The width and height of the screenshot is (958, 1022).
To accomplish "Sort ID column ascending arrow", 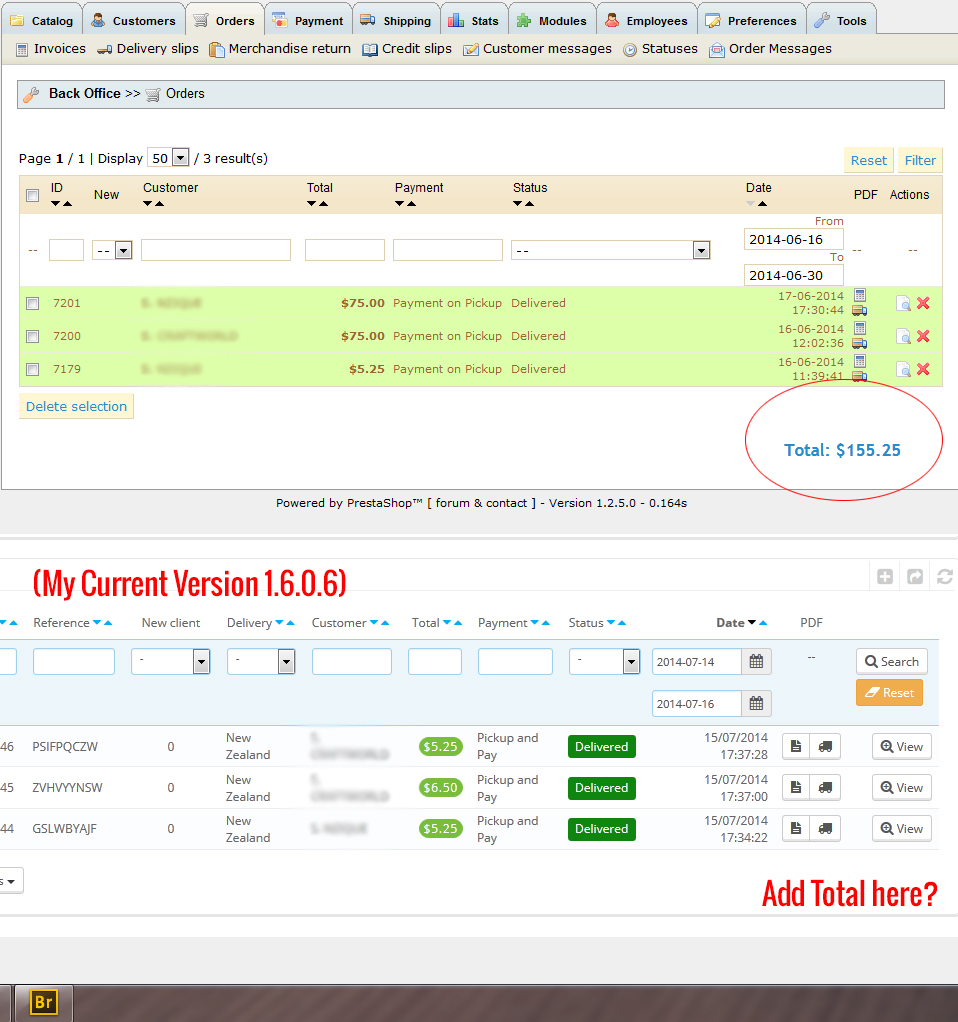I will pos(67,204).
